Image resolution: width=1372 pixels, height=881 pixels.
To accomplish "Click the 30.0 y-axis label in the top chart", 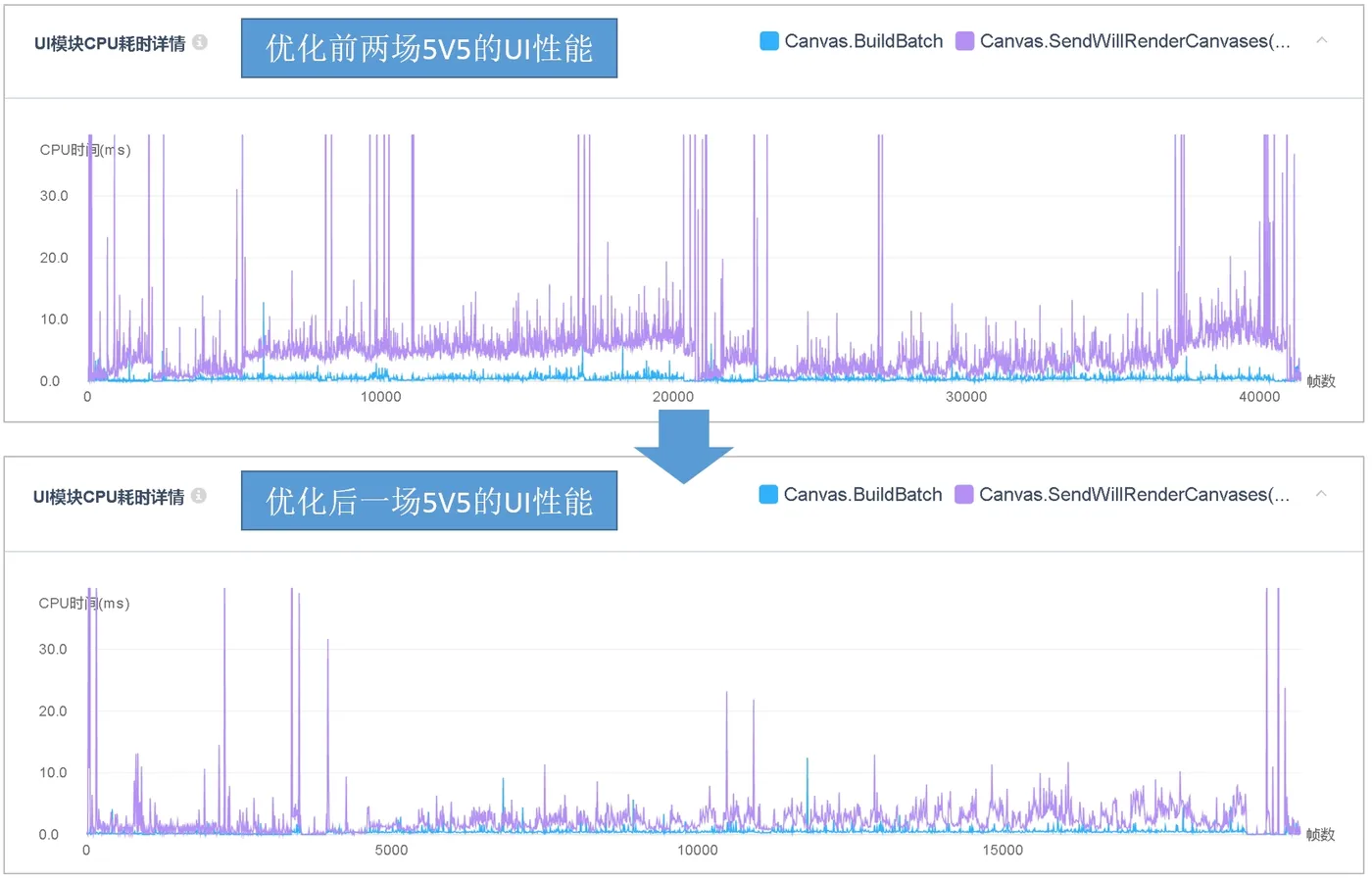I will (x=54, y=196).
